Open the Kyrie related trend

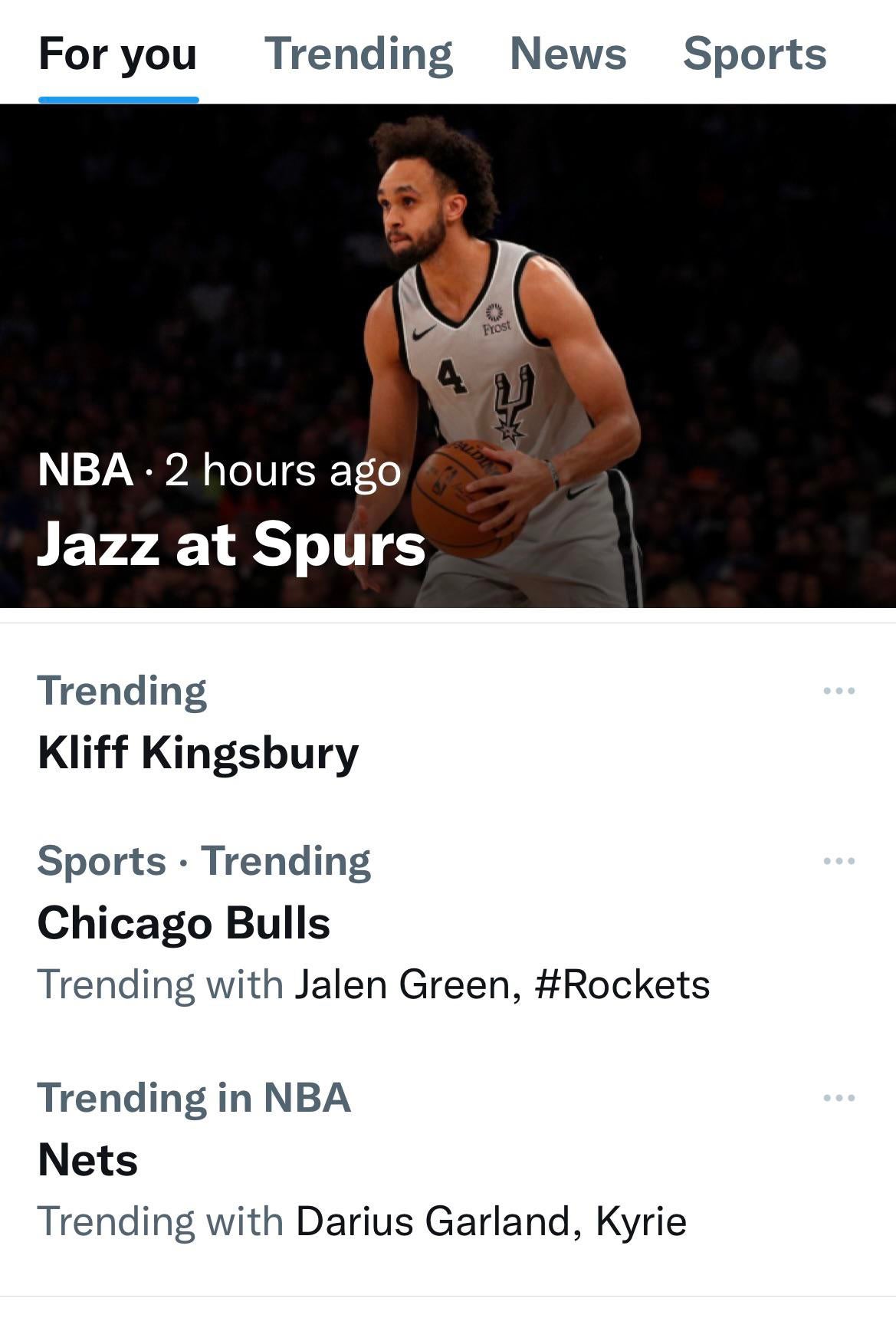641,1221
